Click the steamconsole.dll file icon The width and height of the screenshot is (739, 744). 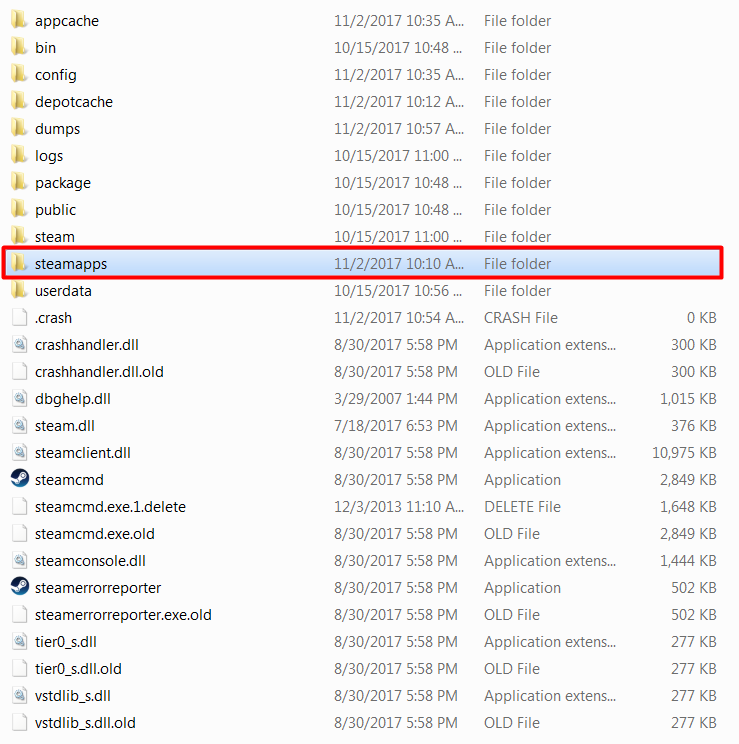point(19,560)
